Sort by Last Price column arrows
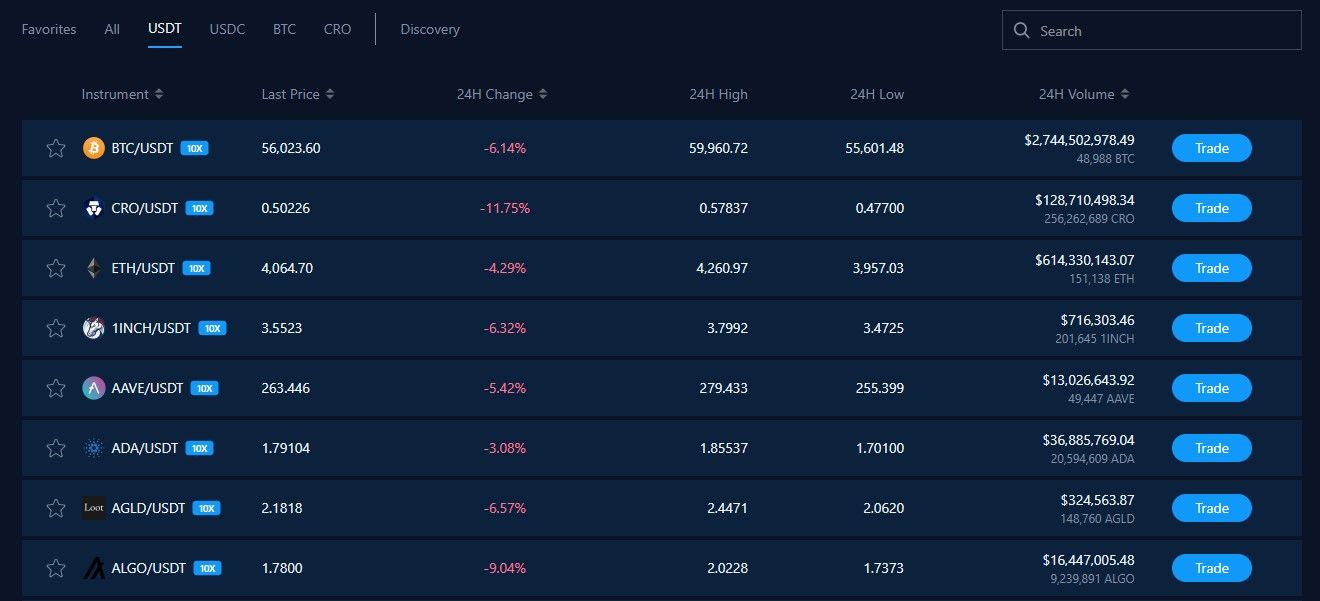The image size is (1320, 601). pyautogui.click(x=330, y=94)
